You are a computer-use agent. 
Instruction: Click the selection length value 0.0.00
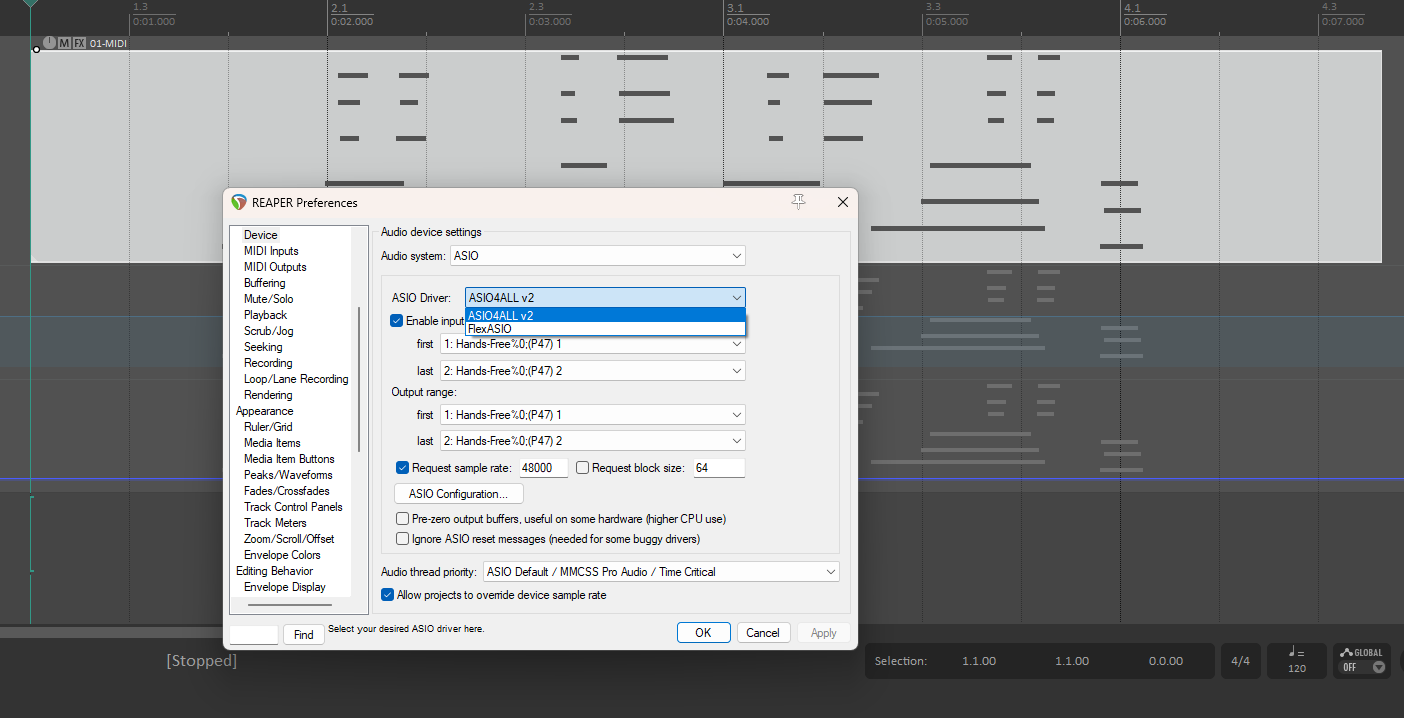1165,661
